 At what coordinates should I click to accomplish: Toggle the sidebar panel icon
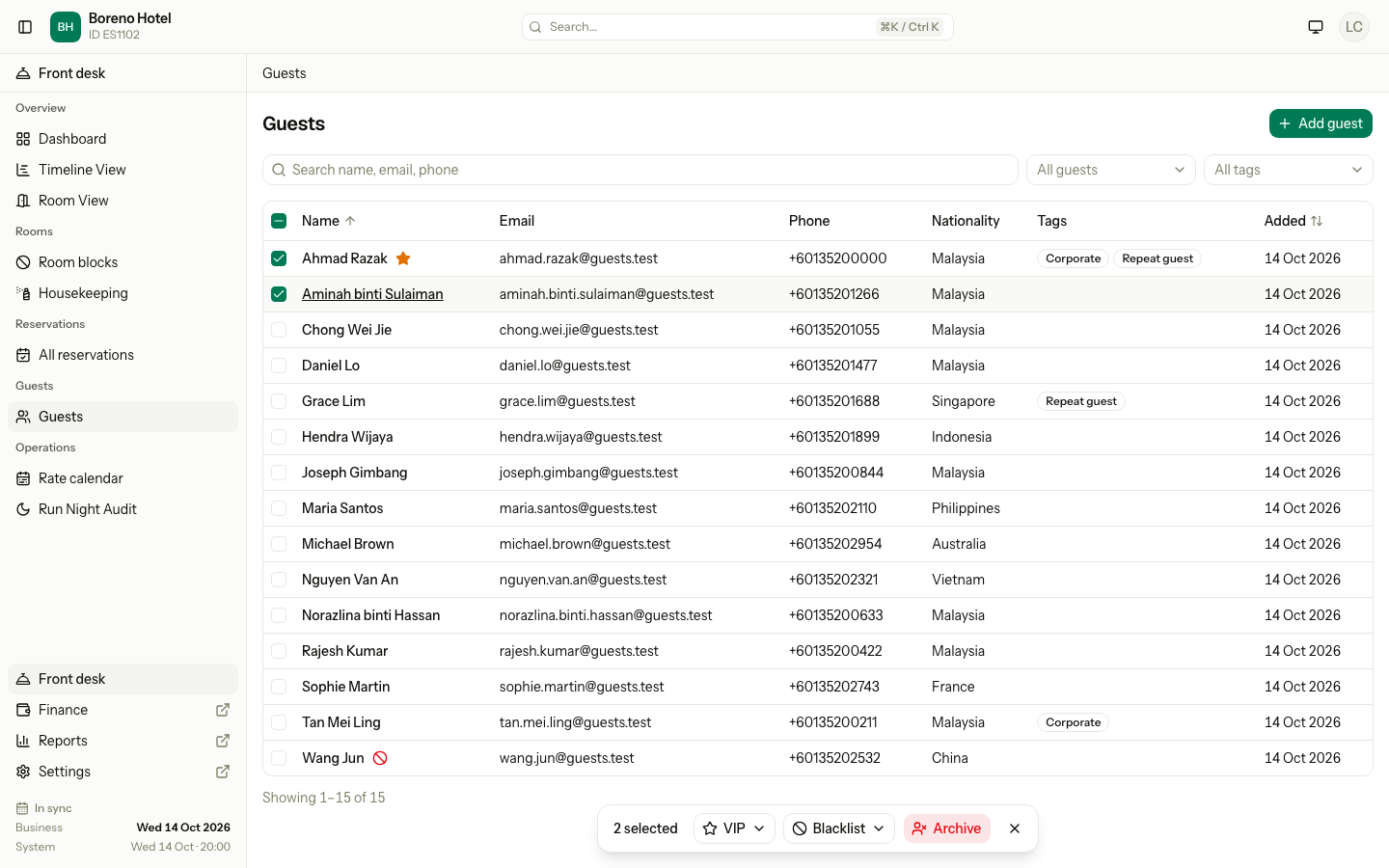coord(25,27)
